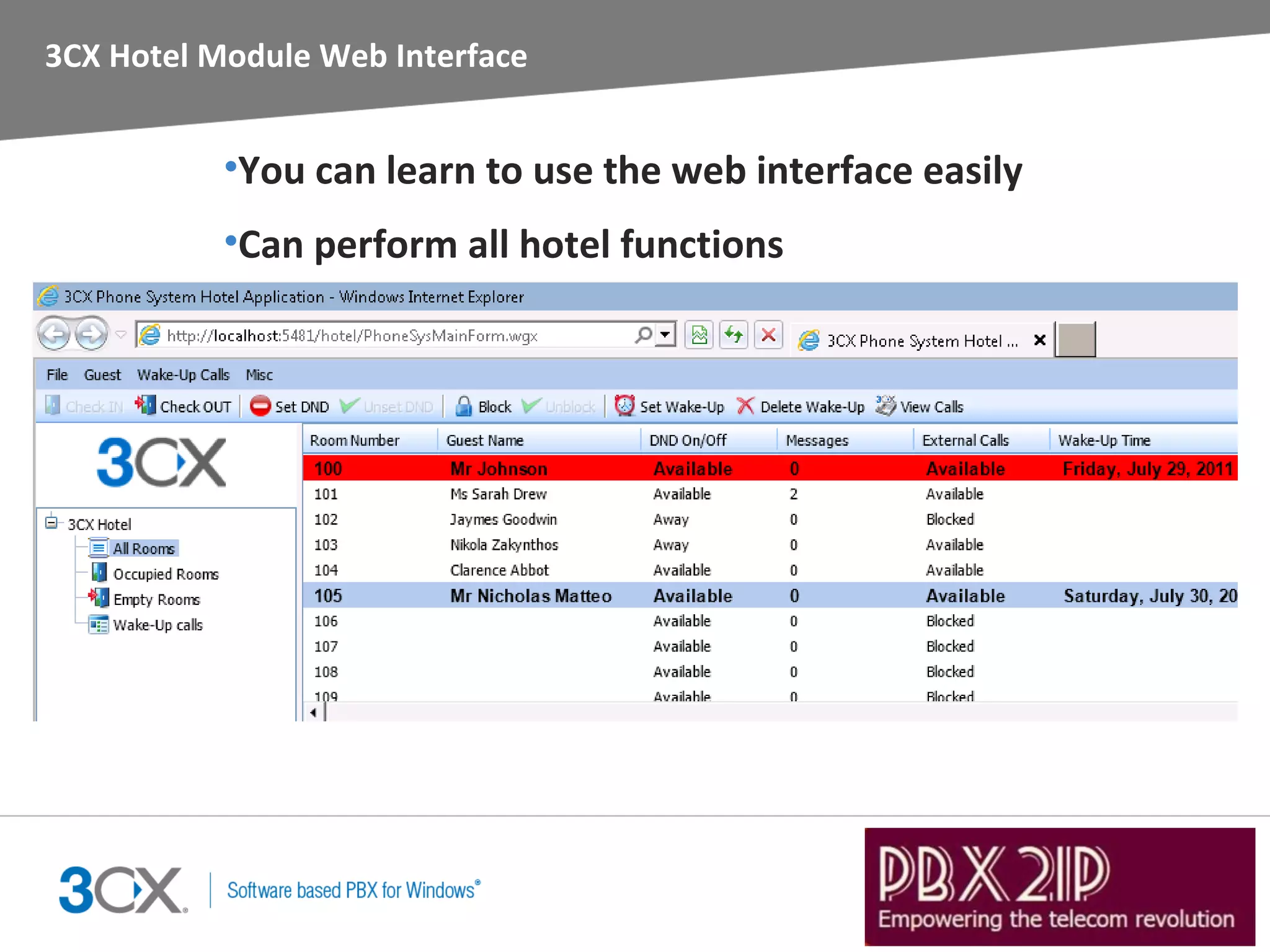Click messages count 2 for room 101
The height and width of the screenshot is (952, 1270).
coord(794,494)
